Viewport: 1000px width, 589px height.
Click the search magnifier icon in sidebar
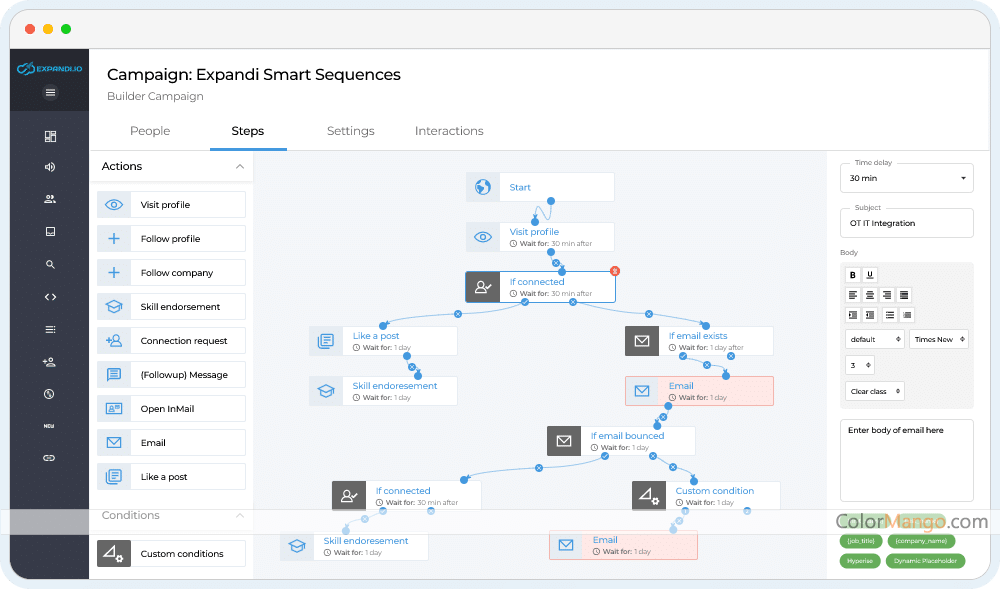click(50, 265)
